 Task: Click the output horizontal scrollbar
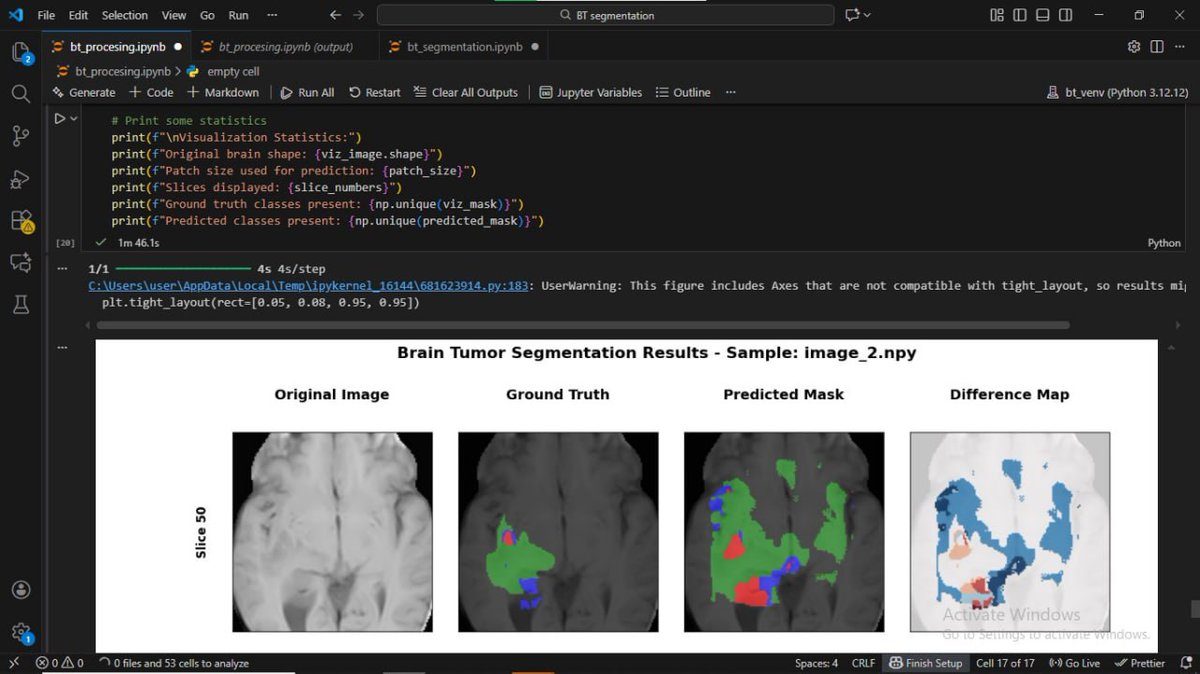pyautogui.click(x=583, y=325)
